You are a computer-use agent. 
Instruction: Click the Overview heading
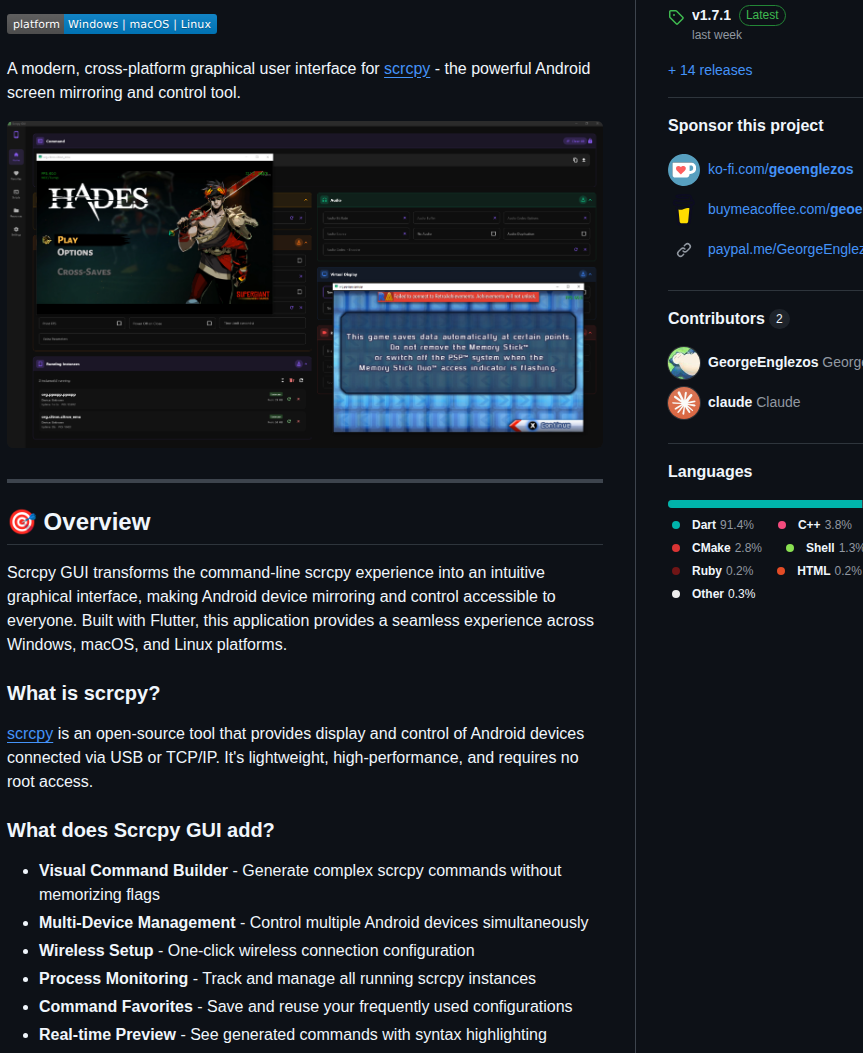[97, 522]
